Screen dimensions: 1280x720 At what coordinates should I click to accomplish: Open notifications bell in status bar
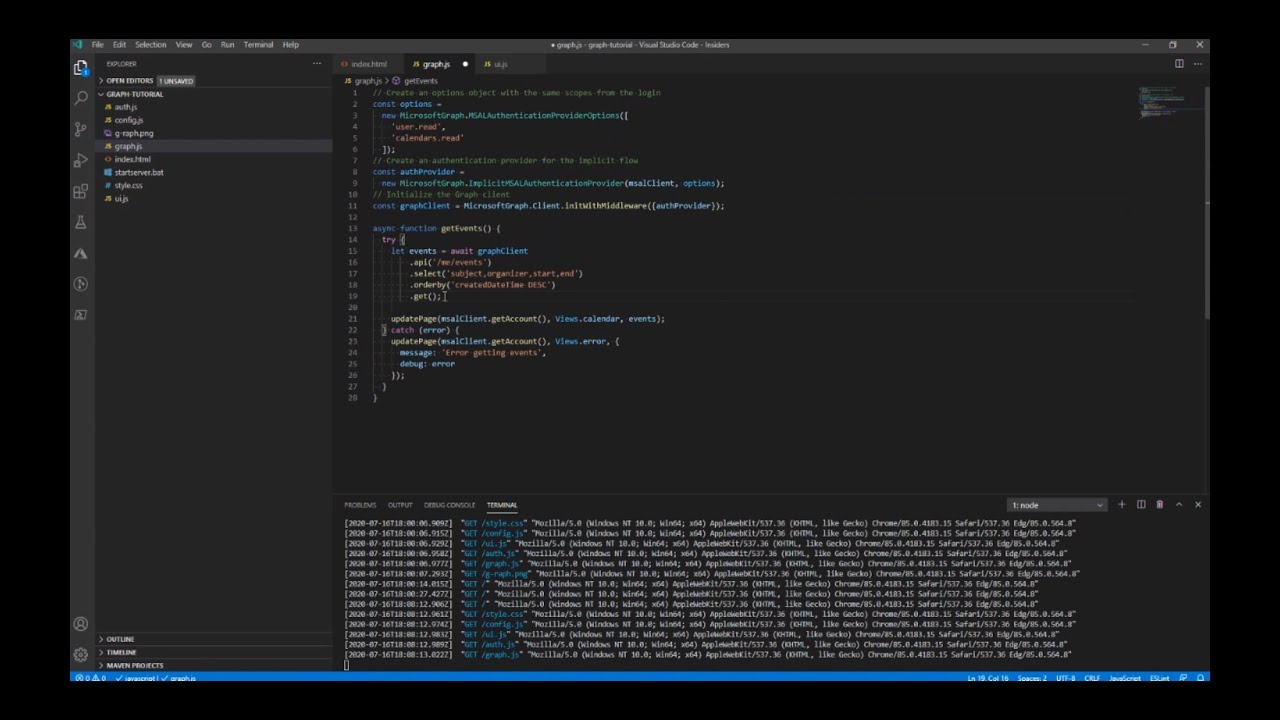pyautogui.click(x=1200, y=678)
